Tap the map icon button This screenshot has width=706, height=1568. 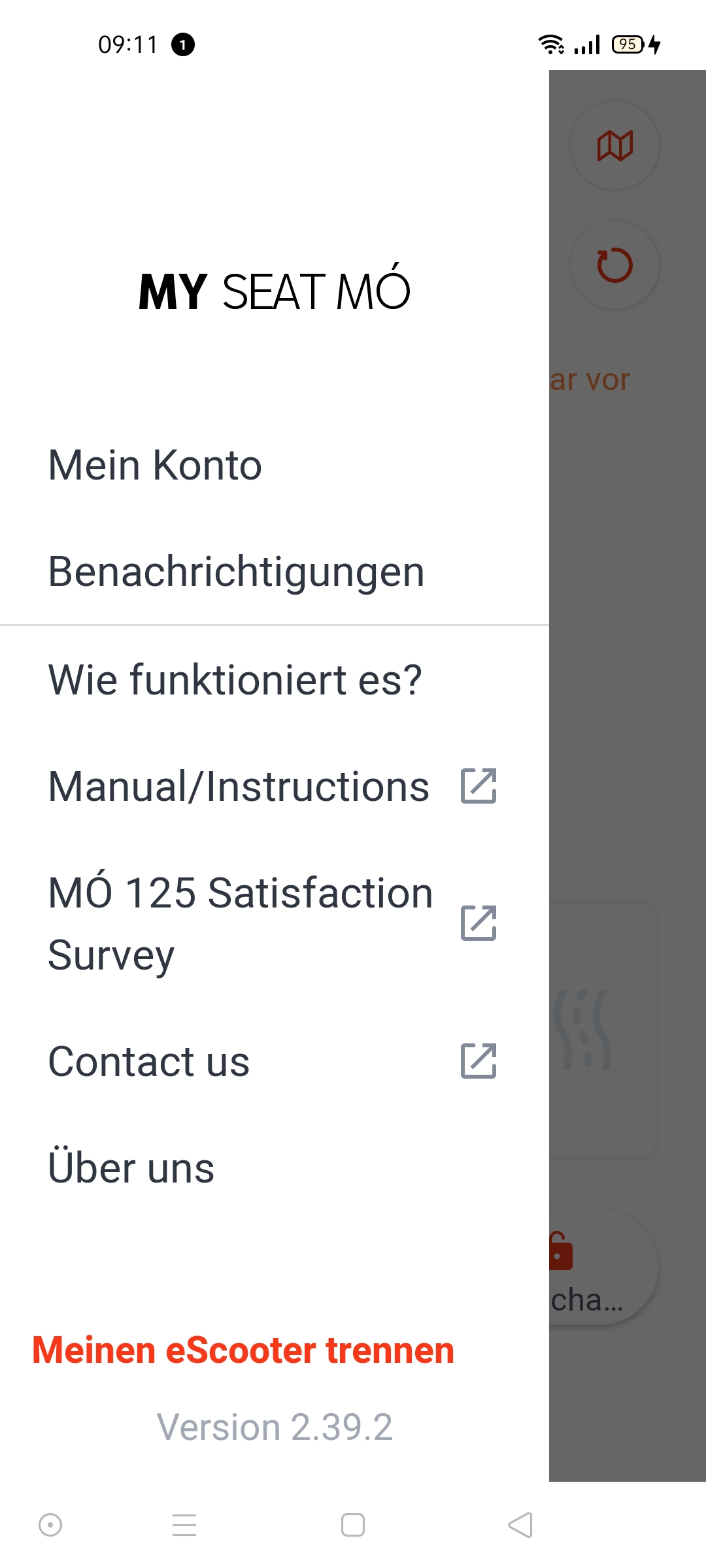click(614, 146)
